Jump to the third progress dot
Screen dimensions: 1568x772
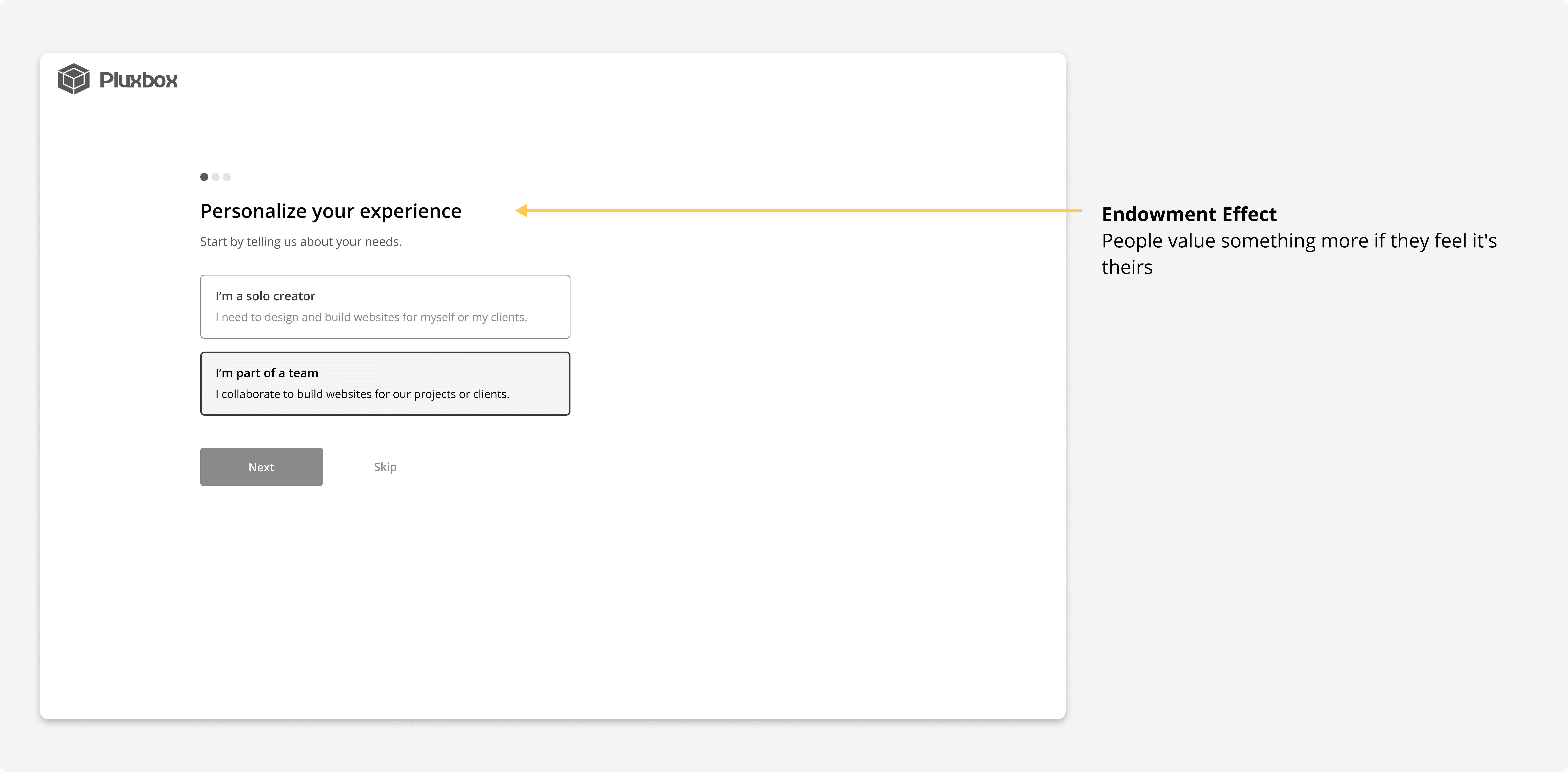coord(227,177)
